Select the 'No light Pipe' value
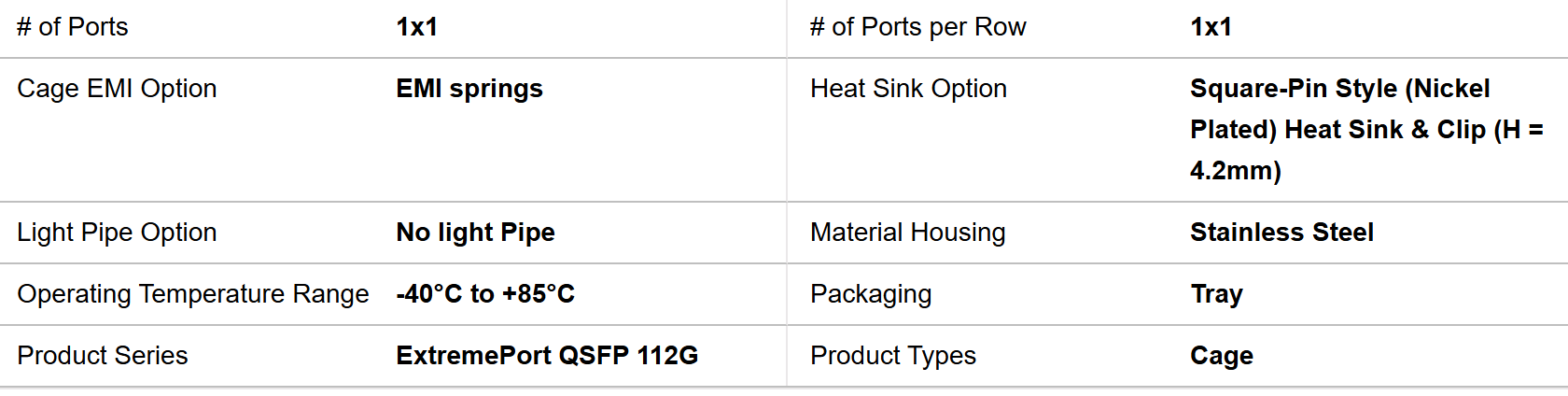This screenshot has width=1568, height=396. pos(475,233)
